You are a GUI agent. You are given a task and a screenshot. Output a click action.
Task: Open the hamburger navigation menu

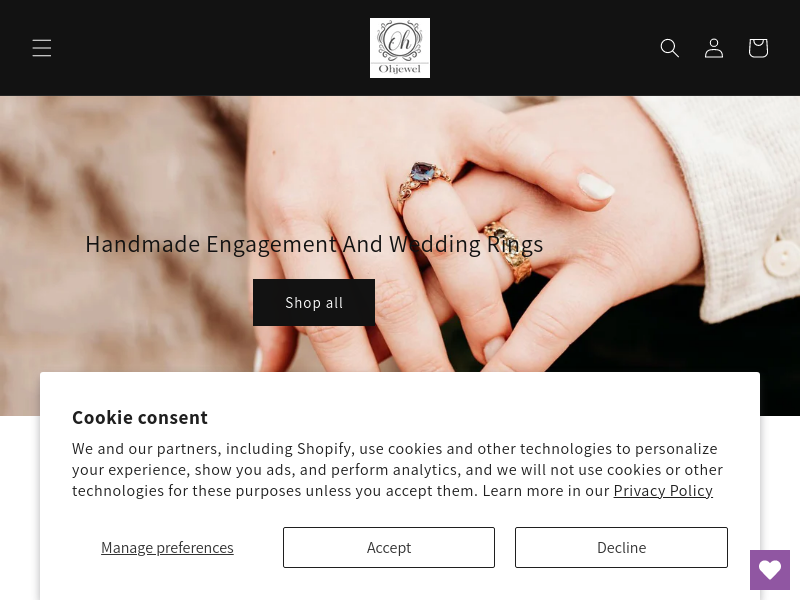(42, 48)
